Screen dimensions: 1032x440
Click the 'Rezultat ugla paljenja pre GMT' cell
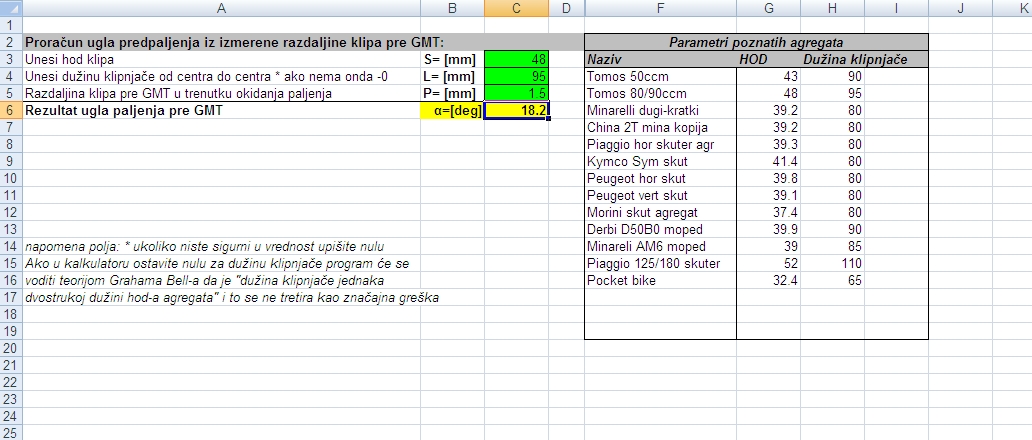pos(220,110)
